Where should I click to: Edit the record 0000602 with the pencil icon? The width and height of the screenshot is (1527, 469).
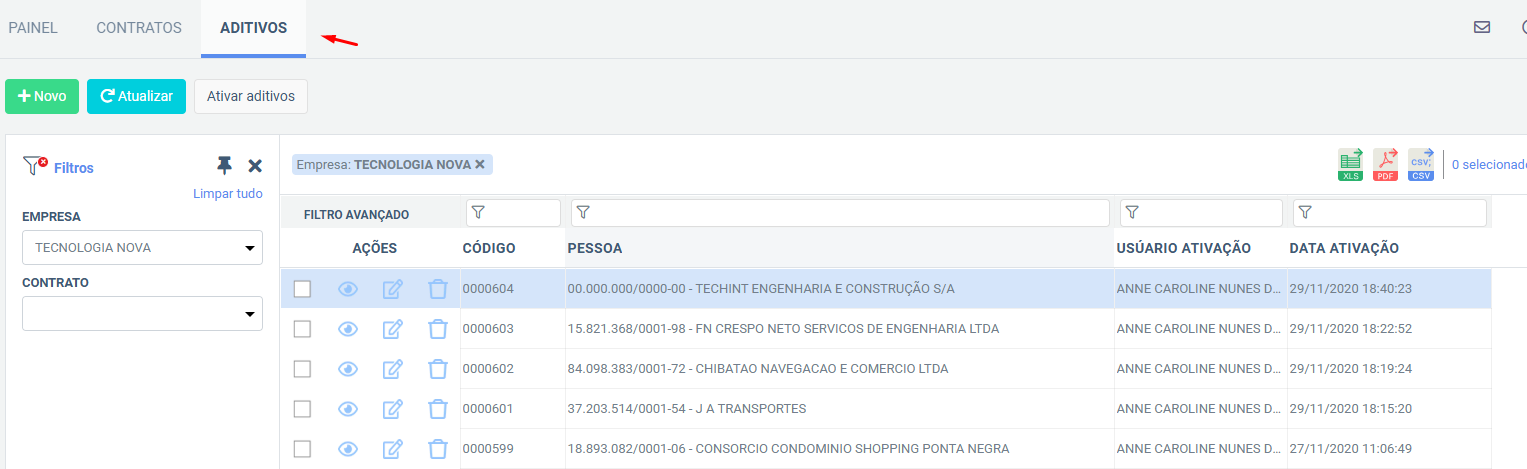pos(393,369)
